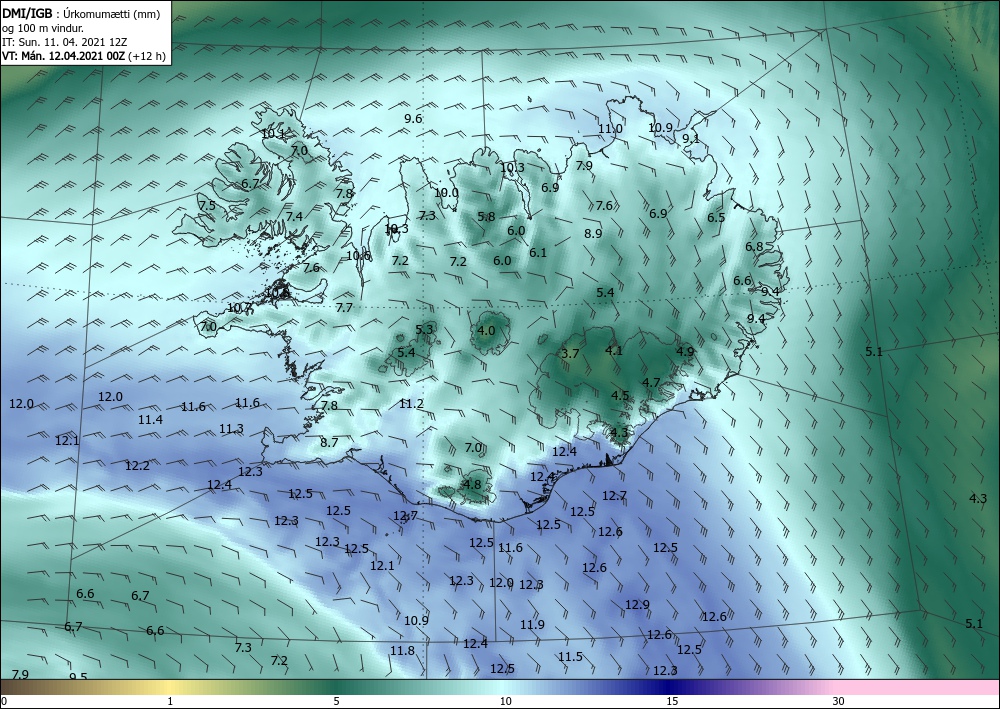1000x709 pixels.
Task: Select the 'VT: Mán. 12.04.2021 00Z' valid-time line
Action: [63, 56]
